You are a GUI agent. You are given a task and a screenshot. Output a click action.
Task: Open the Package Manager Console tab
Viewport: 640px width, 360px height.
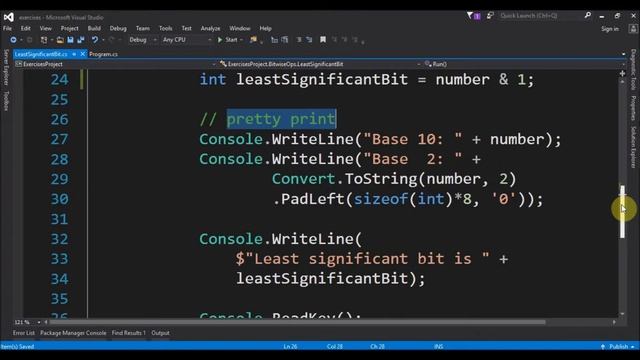coord(73,333)
